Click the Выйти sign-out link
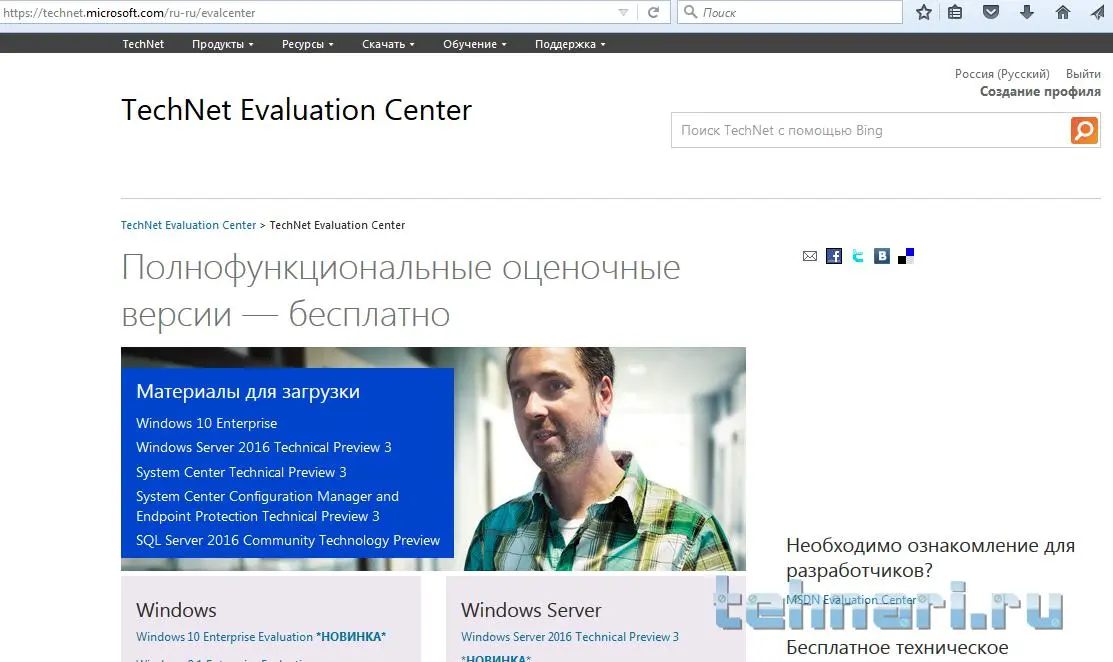The height and width of the screenshot is (662, 1113). tap(1083, 74)
